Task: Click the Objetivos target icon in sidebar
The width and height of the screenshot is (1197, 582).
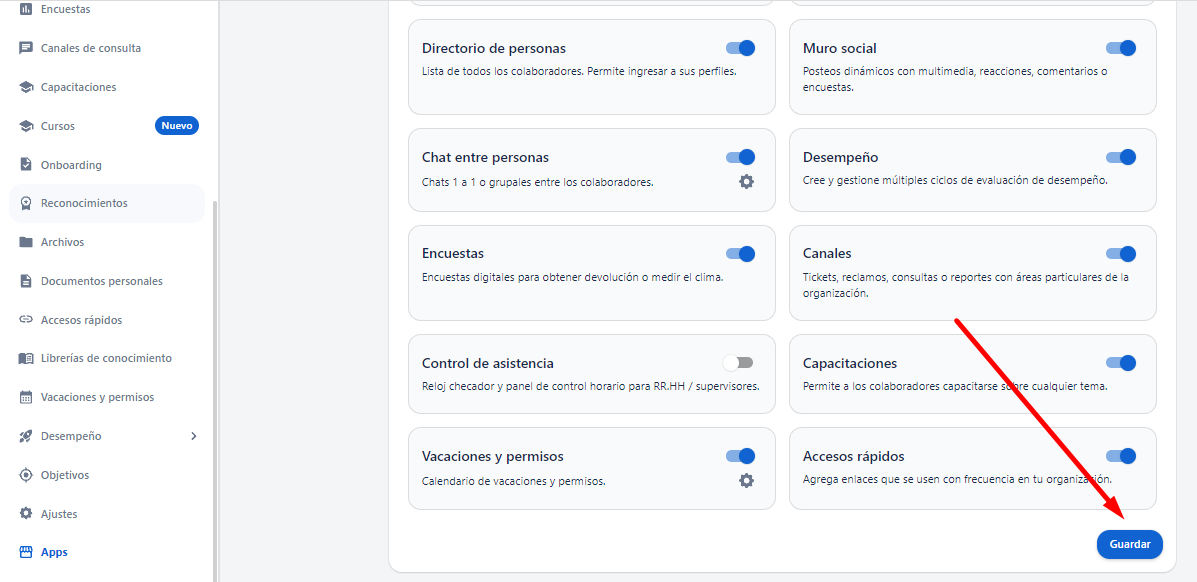Action: pyautogui.click(x=26, y=475)
